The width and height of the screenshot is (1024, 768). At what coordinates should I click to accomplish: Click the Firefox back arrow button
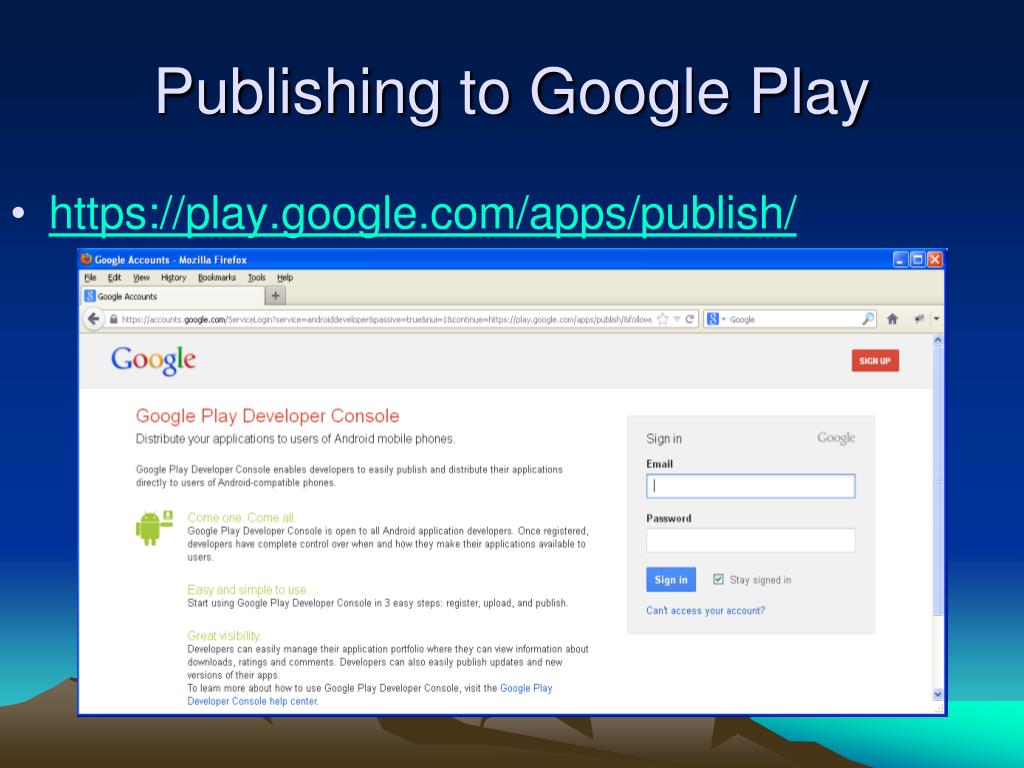tap(94, 319)
